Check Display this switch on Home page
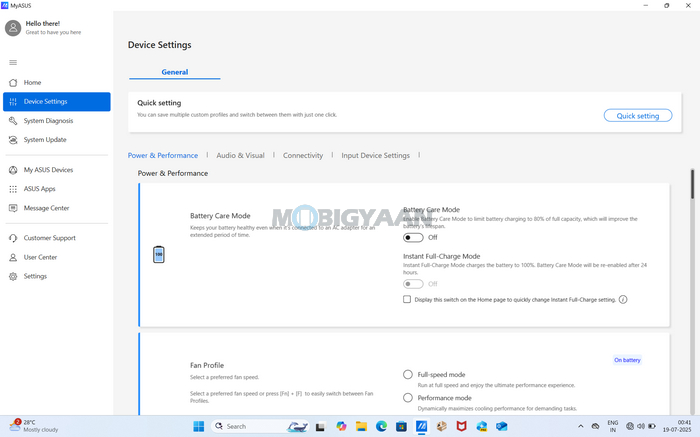 [407, 300]
